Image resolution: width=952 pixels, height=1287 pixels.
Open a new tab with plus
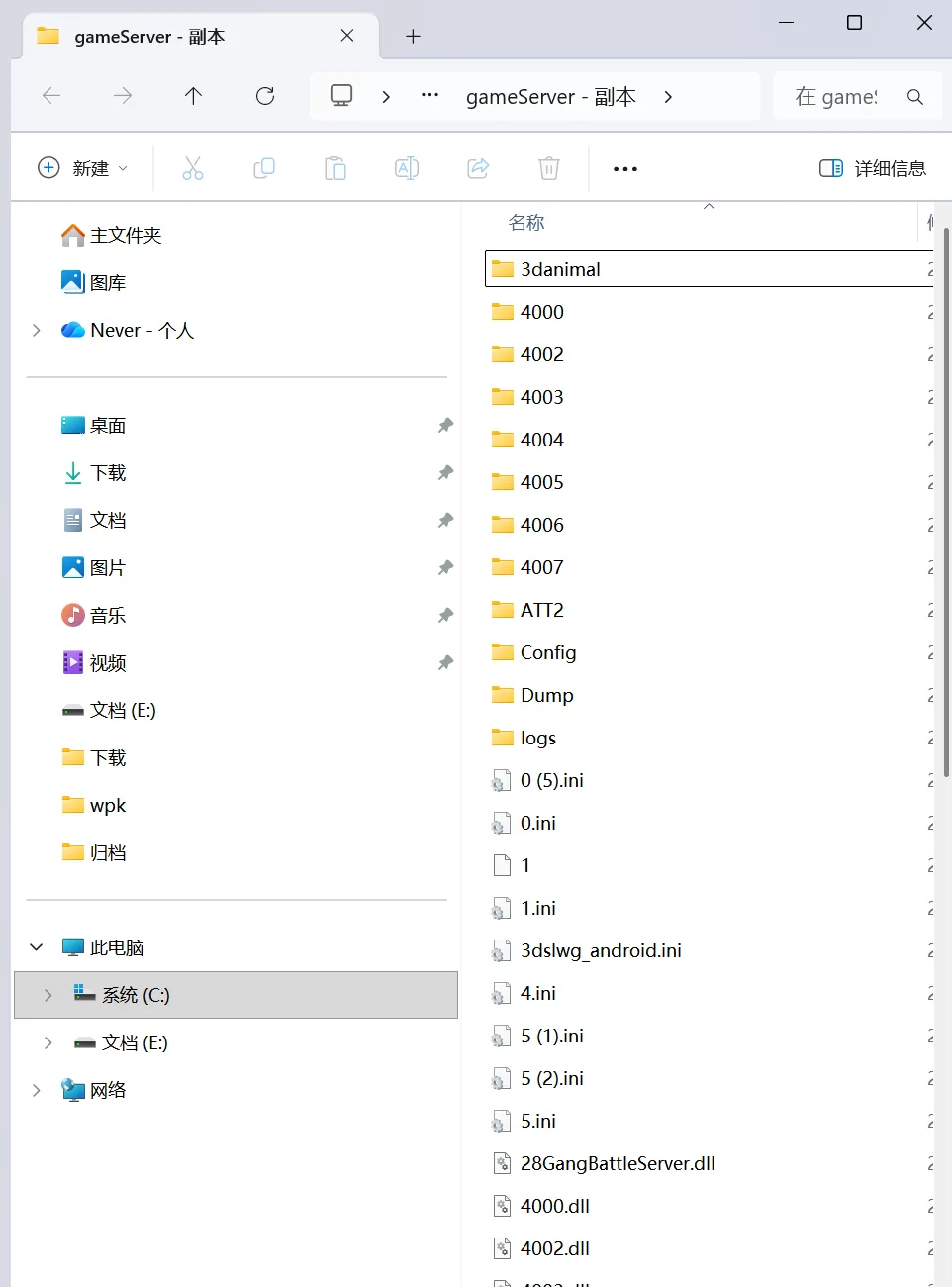point(414,37)
